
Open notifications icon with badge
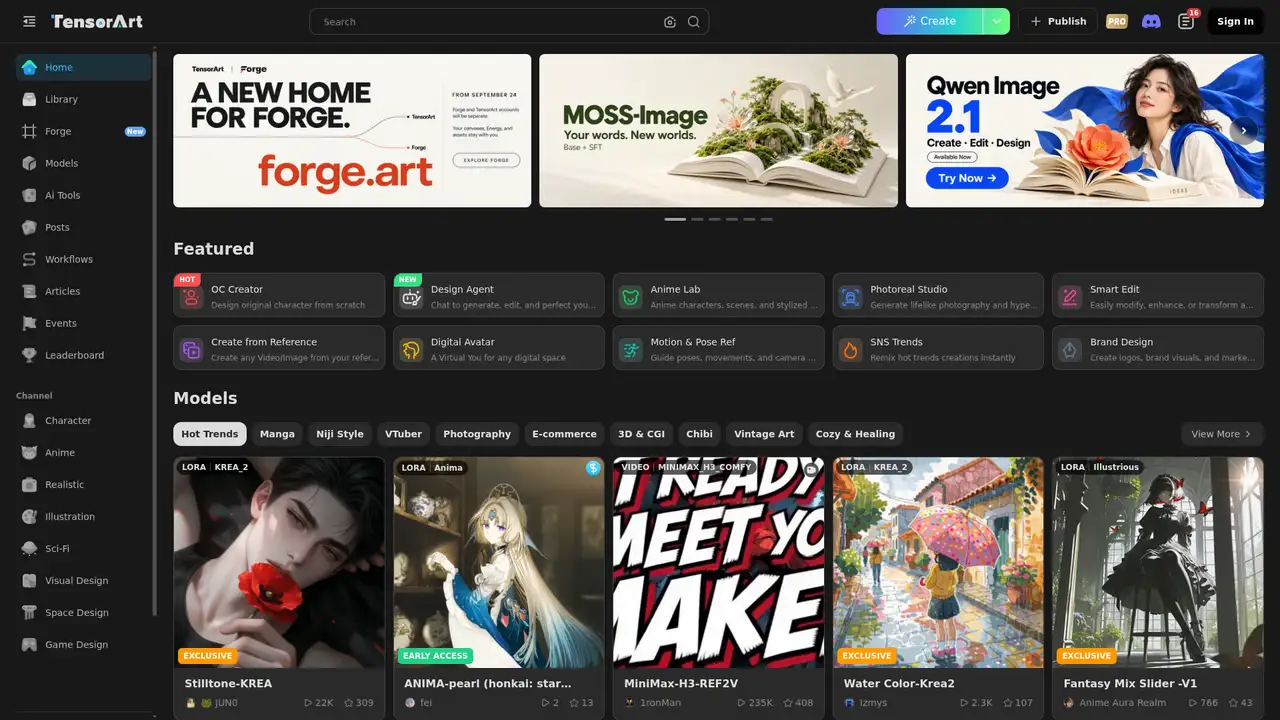point(1186,21)
